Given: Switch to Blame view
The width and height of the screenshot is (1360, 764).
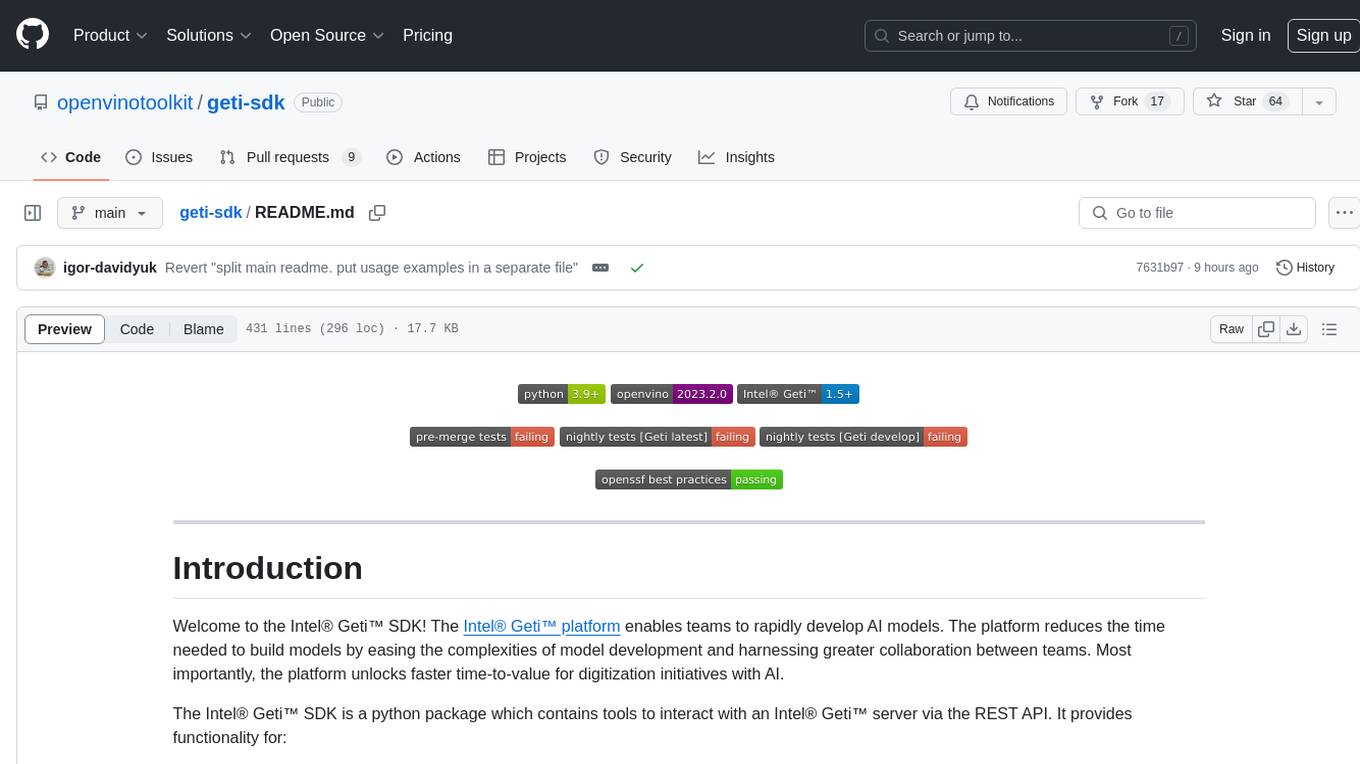Looking at the screenshot, I should [204, 329].
